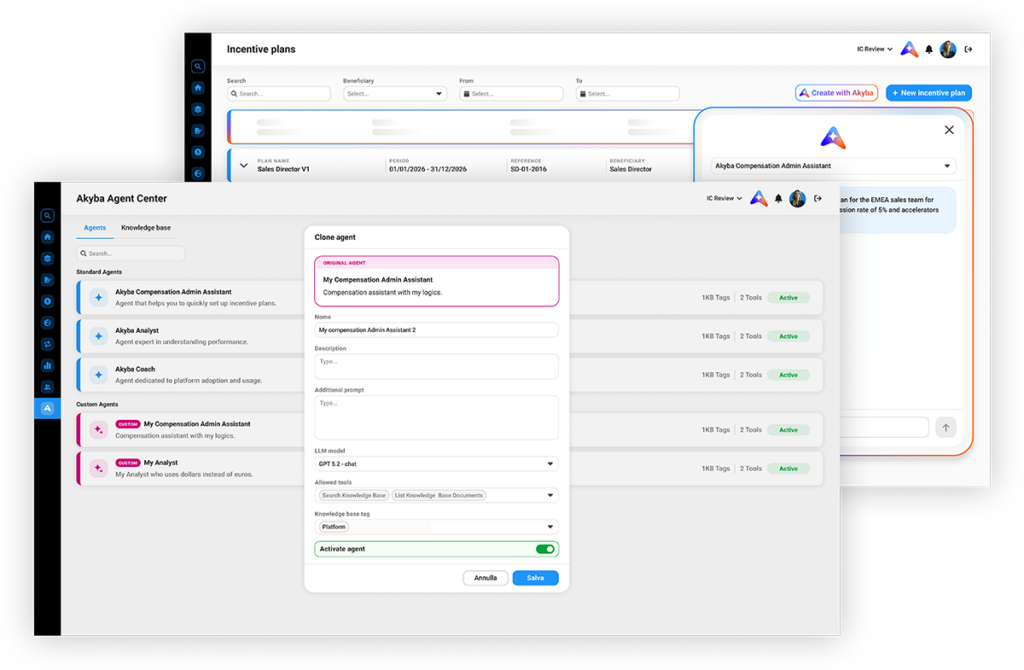Go to home icon in Agent Center sidebar
Viewport: 1024px width, 670px height.
[x=47, y=237]
